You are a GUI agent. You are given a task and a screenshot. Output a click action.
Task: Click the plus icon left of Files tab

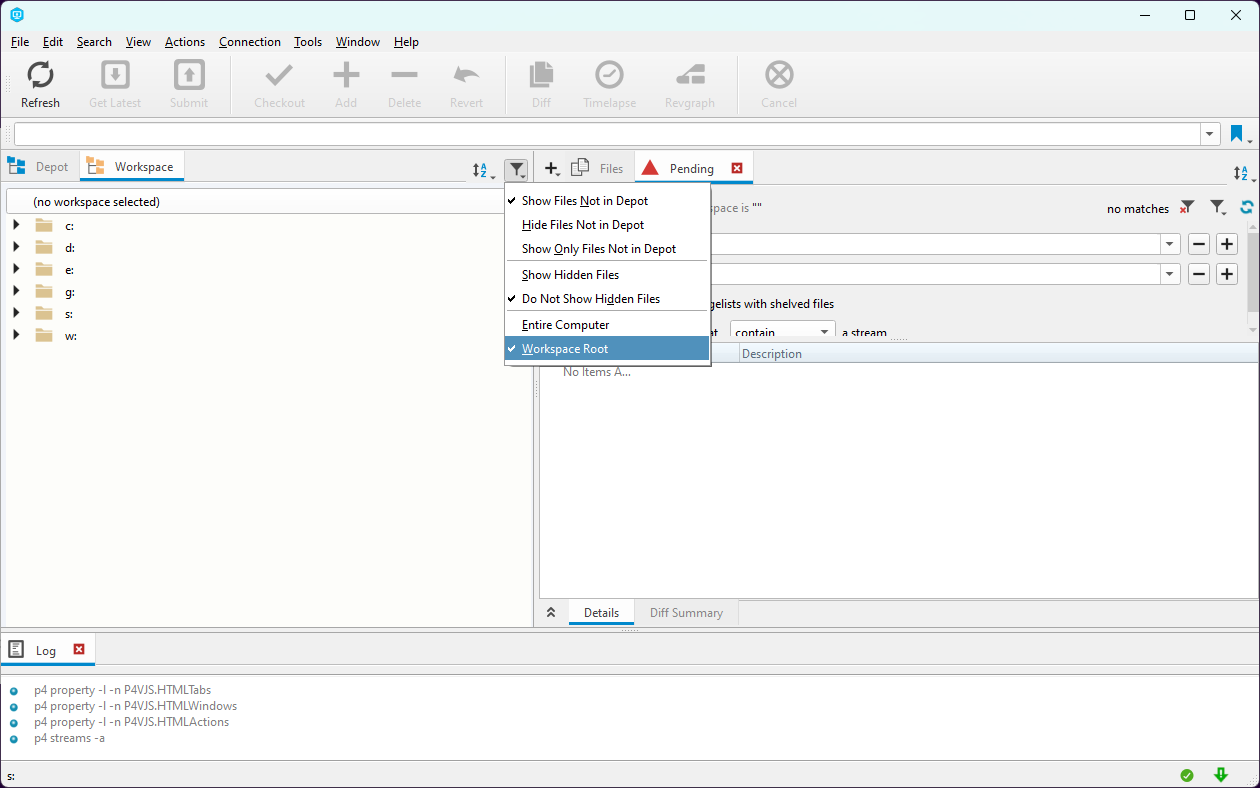(552, 169)
